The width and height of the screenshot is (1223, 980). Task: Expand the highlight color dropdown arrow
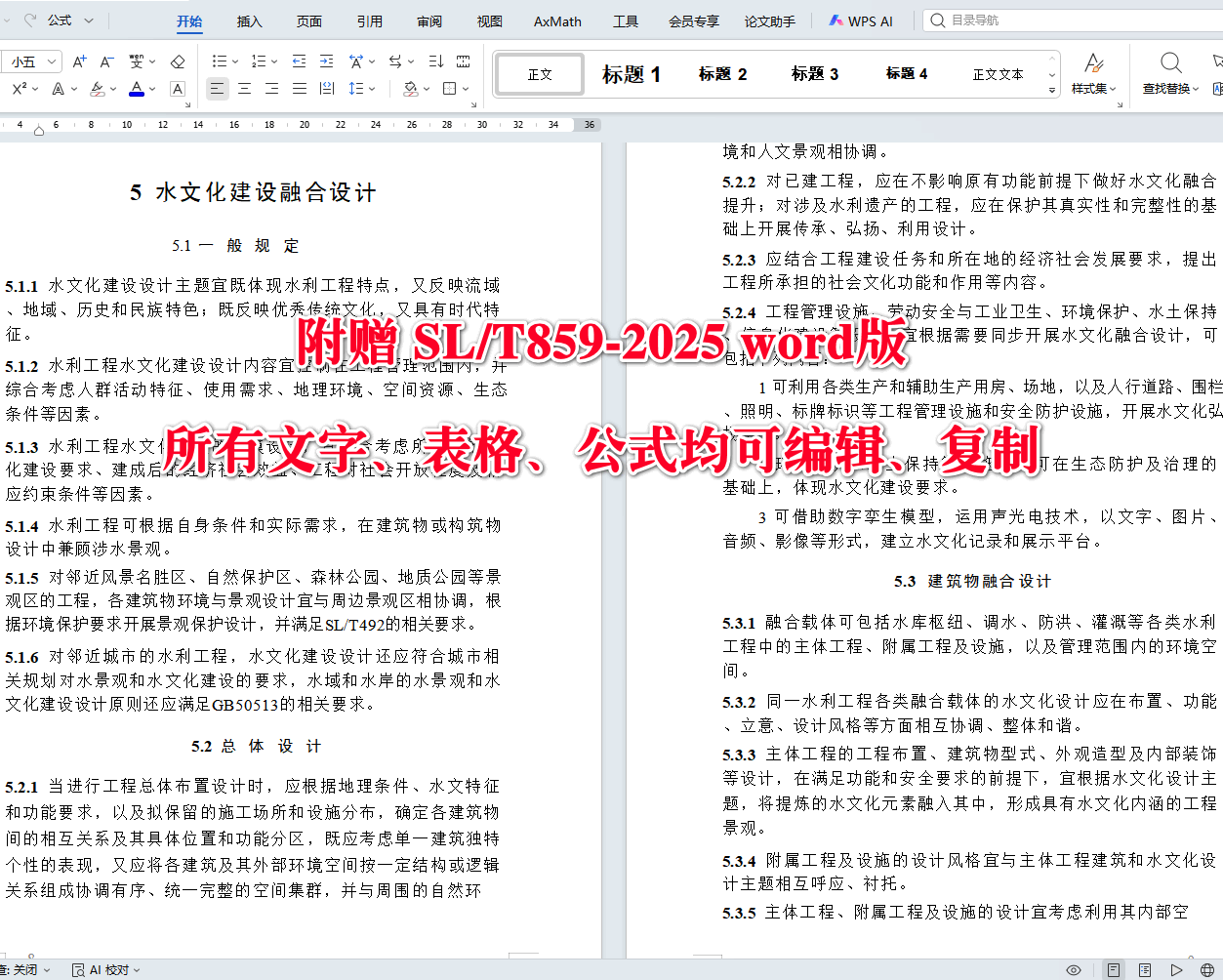tap(112, 89)
